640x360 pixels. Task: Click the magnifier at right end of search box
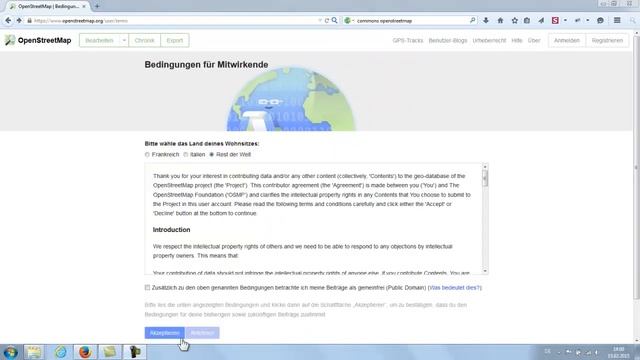472,20
